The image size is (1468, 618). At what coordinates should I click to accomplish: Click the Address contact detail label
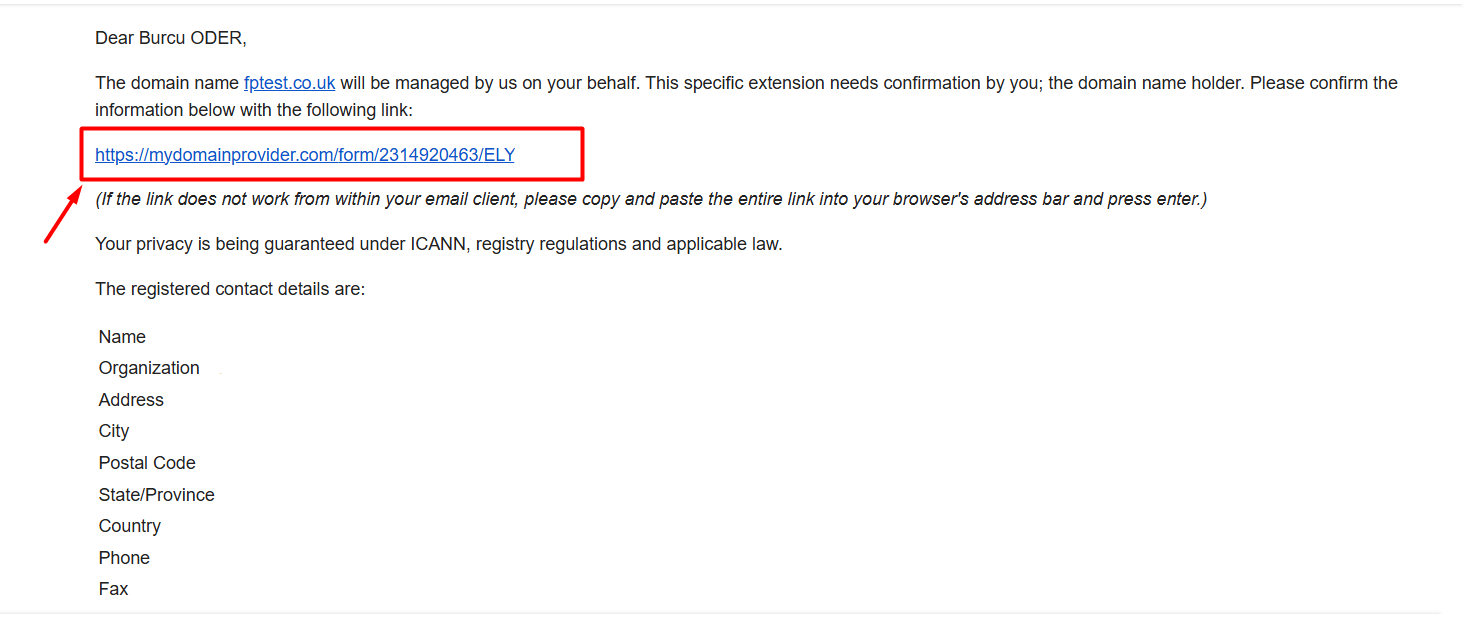pos(131,400)
